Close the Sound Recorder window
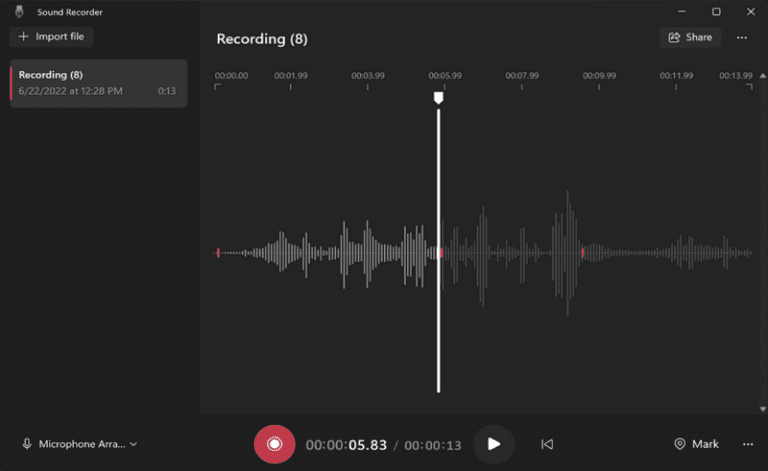 tap(751, 12)
